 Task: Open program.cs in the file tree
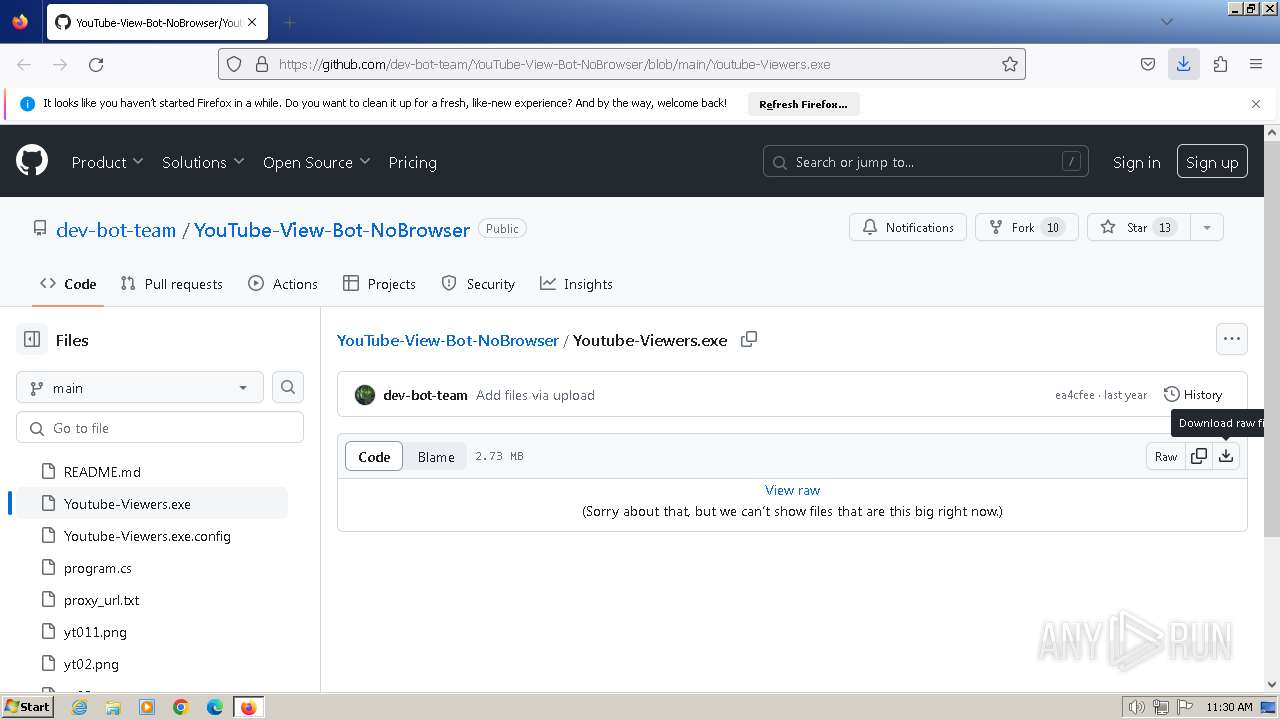(98, 568)
